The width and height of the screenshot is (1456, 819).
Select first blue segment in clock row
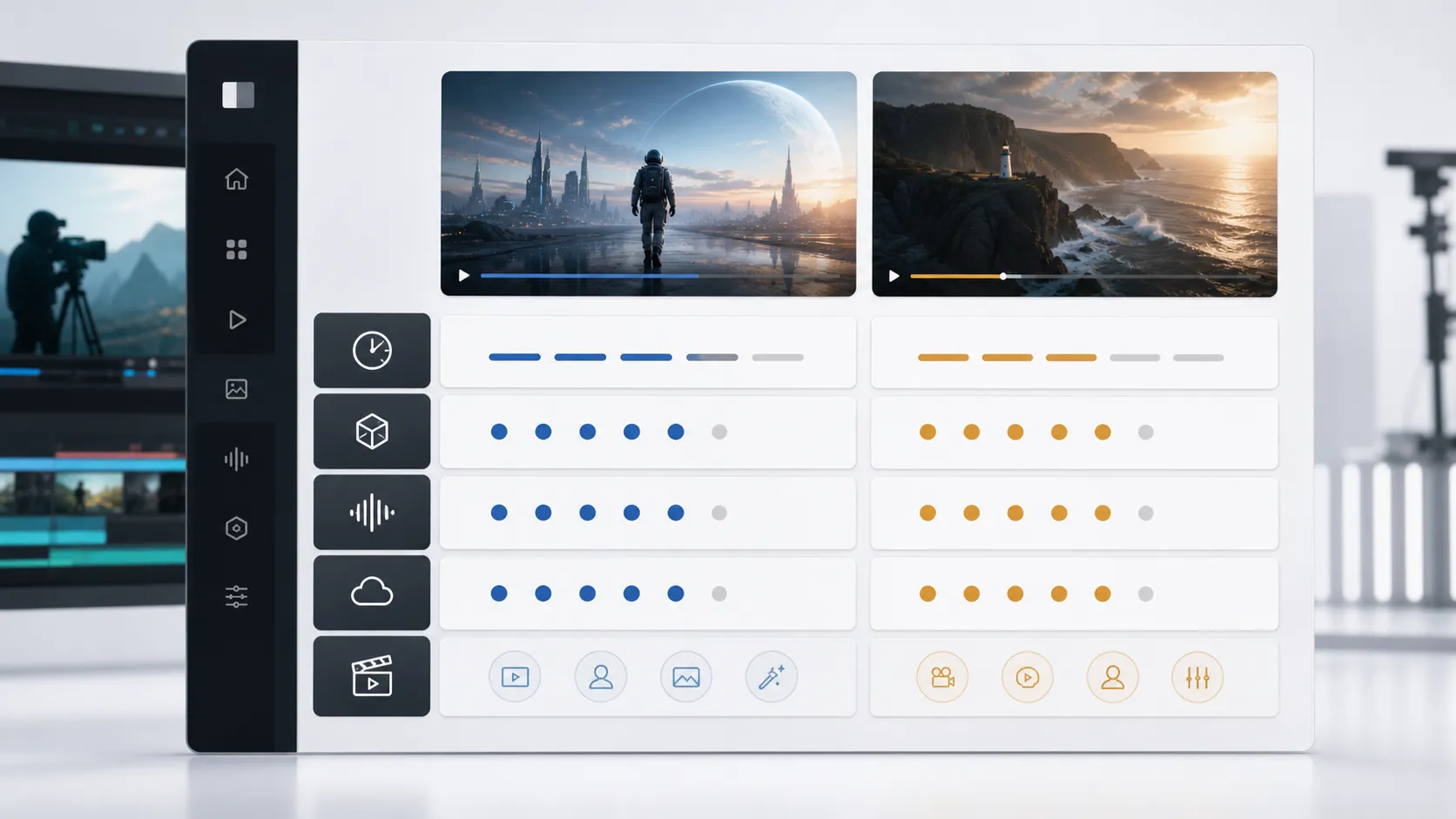pyautogui.click(x=515, y=357)
